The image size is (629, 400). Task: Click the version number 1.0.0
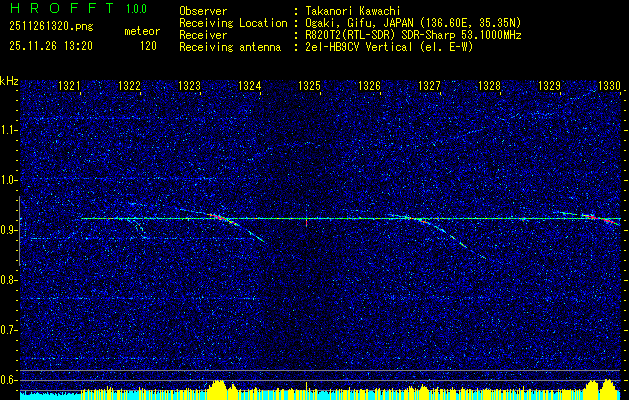pos(136,9)
